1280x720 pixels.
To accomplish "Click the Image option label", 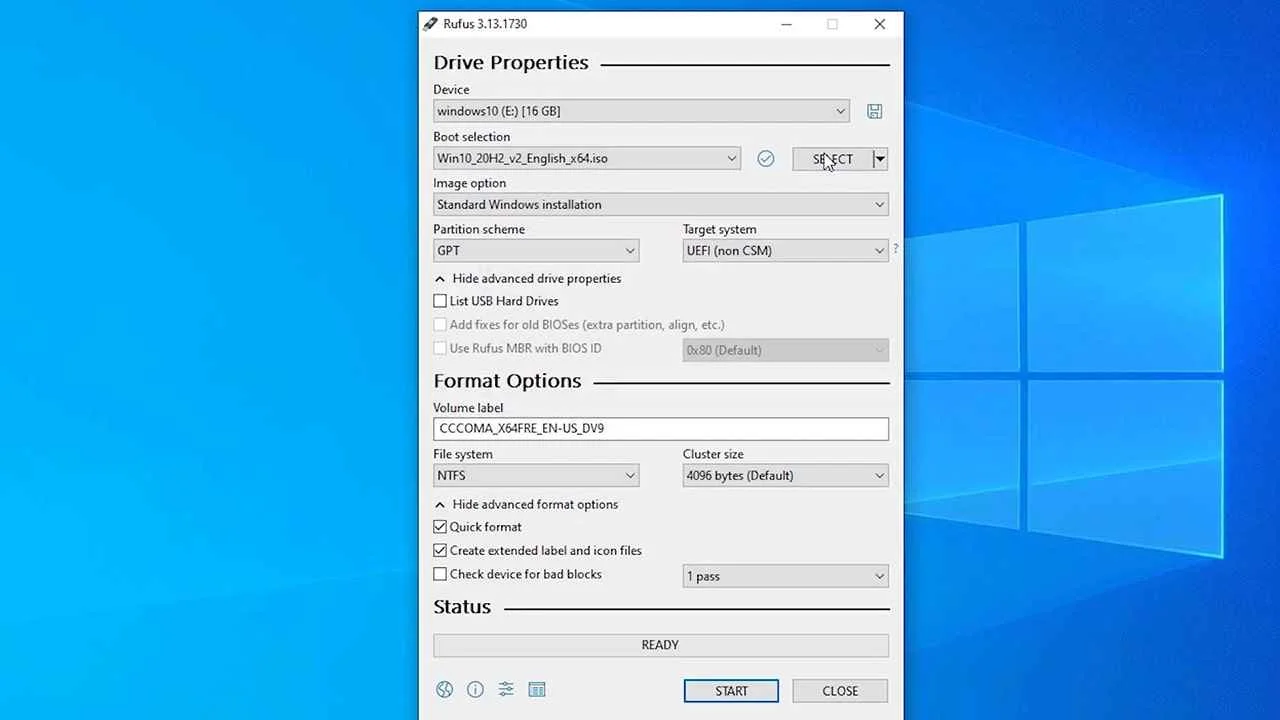I will [x=469, y=184].
